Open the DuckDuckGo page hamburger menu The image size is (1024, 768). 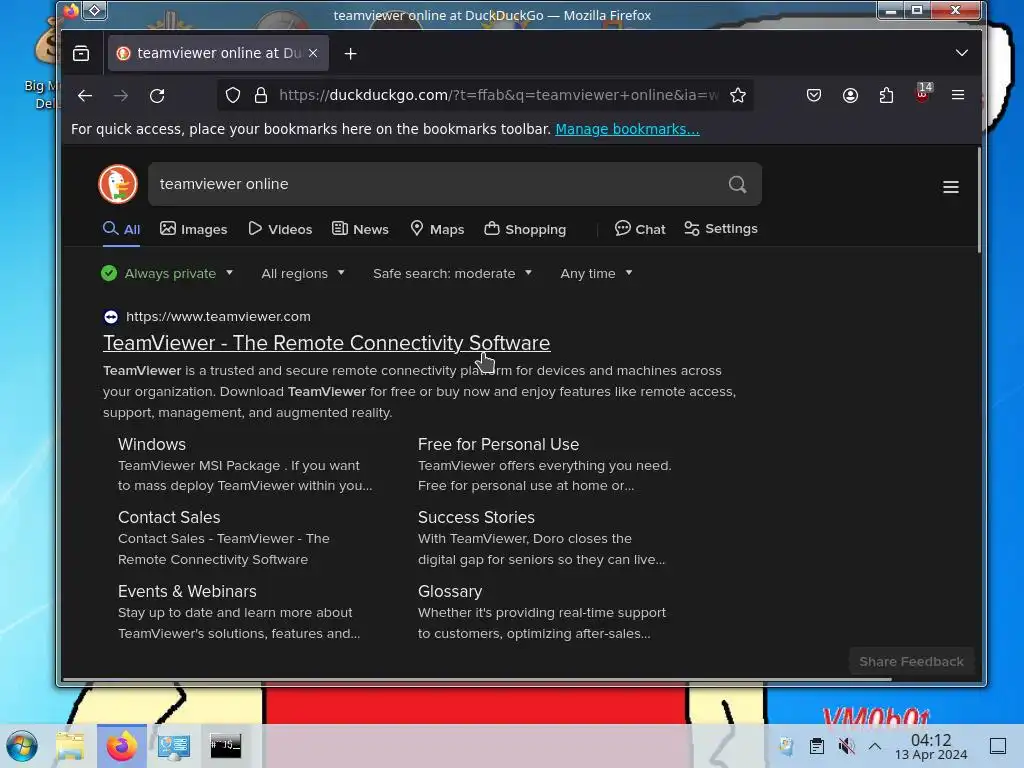[x=951, y=187]
